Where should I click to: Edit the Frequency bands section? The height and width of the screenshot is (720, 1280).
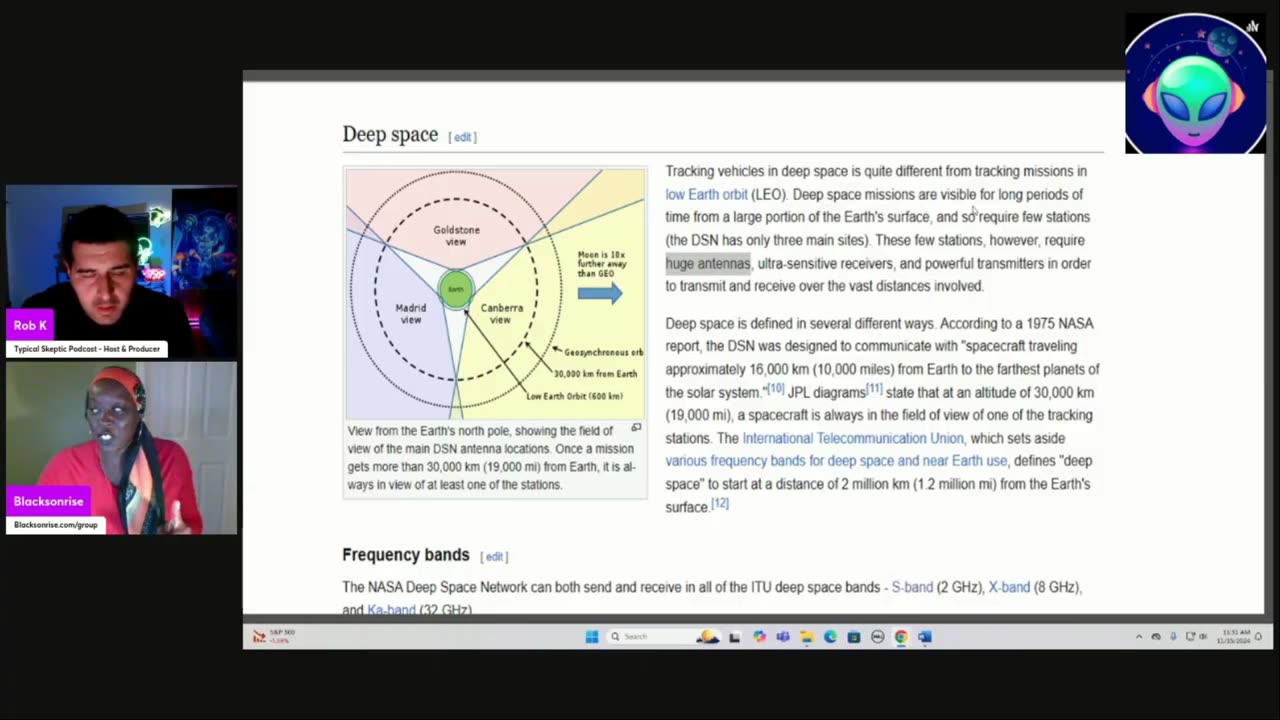pos(494,557)
